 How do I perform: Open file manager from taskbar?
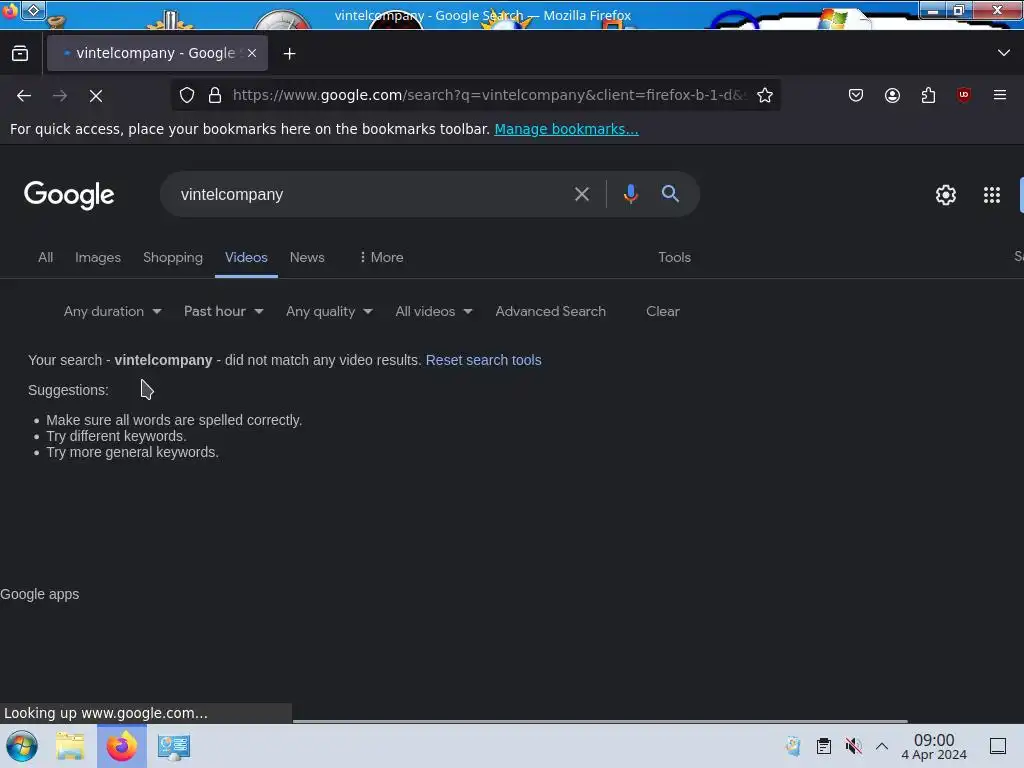[x=70, y=746]
